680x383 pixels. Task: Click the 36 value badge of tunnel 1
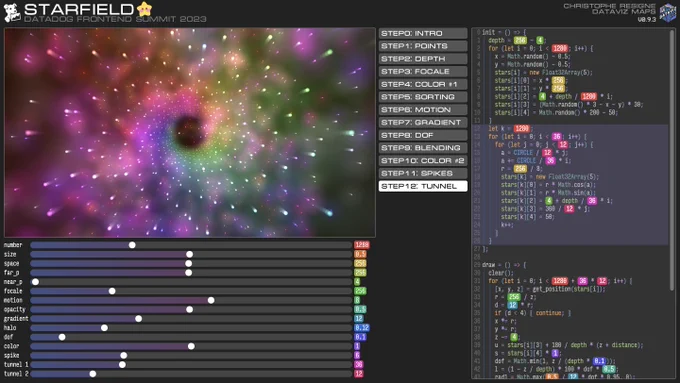click(x=359, y=365)
